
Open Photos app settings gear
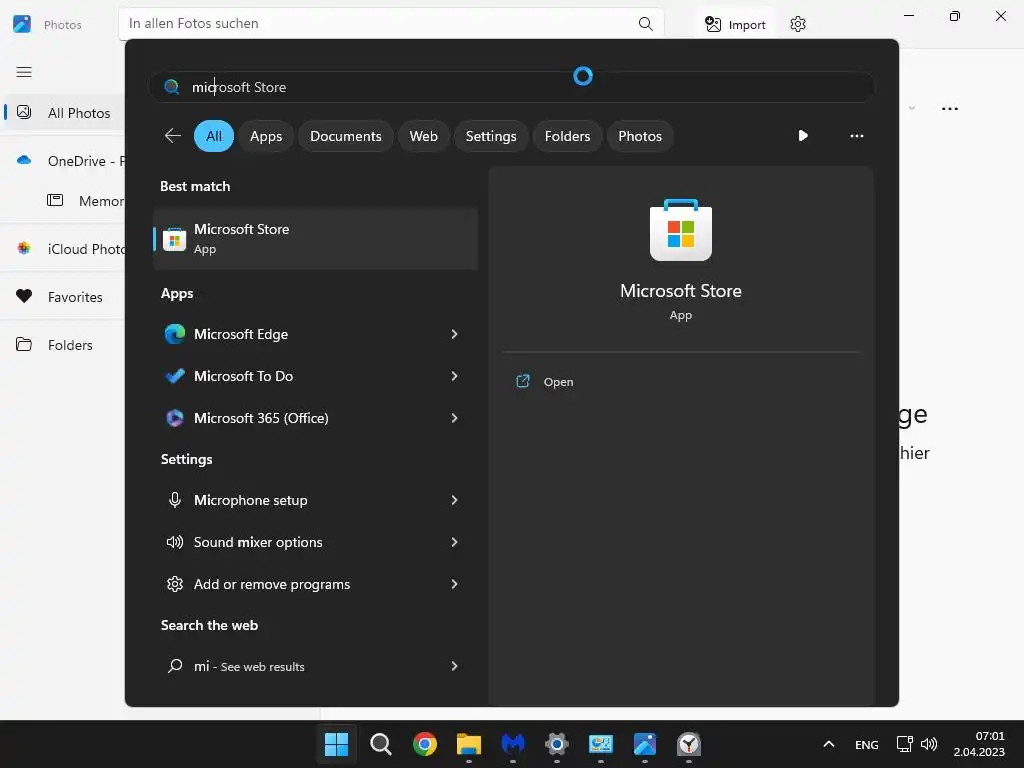coord(797,24)
